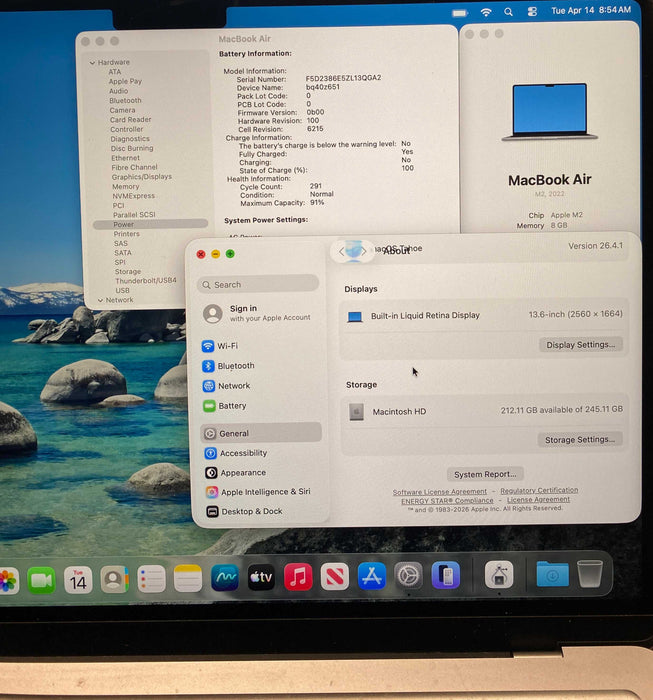Click System Settings gear in Dock
The height and width of the screenshot is (700, 653).
(x=408, y=575)
